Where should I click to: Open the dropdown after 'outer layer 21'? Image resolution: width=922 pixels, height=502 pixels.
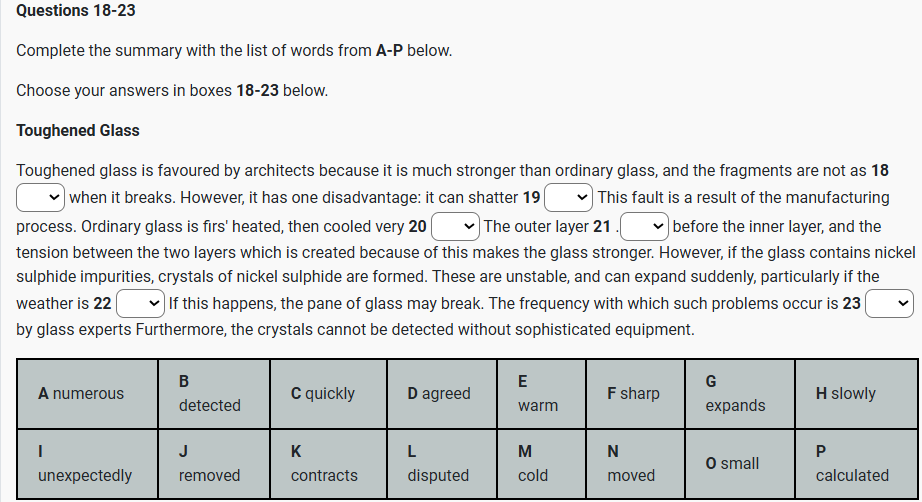tap(644, 226)
